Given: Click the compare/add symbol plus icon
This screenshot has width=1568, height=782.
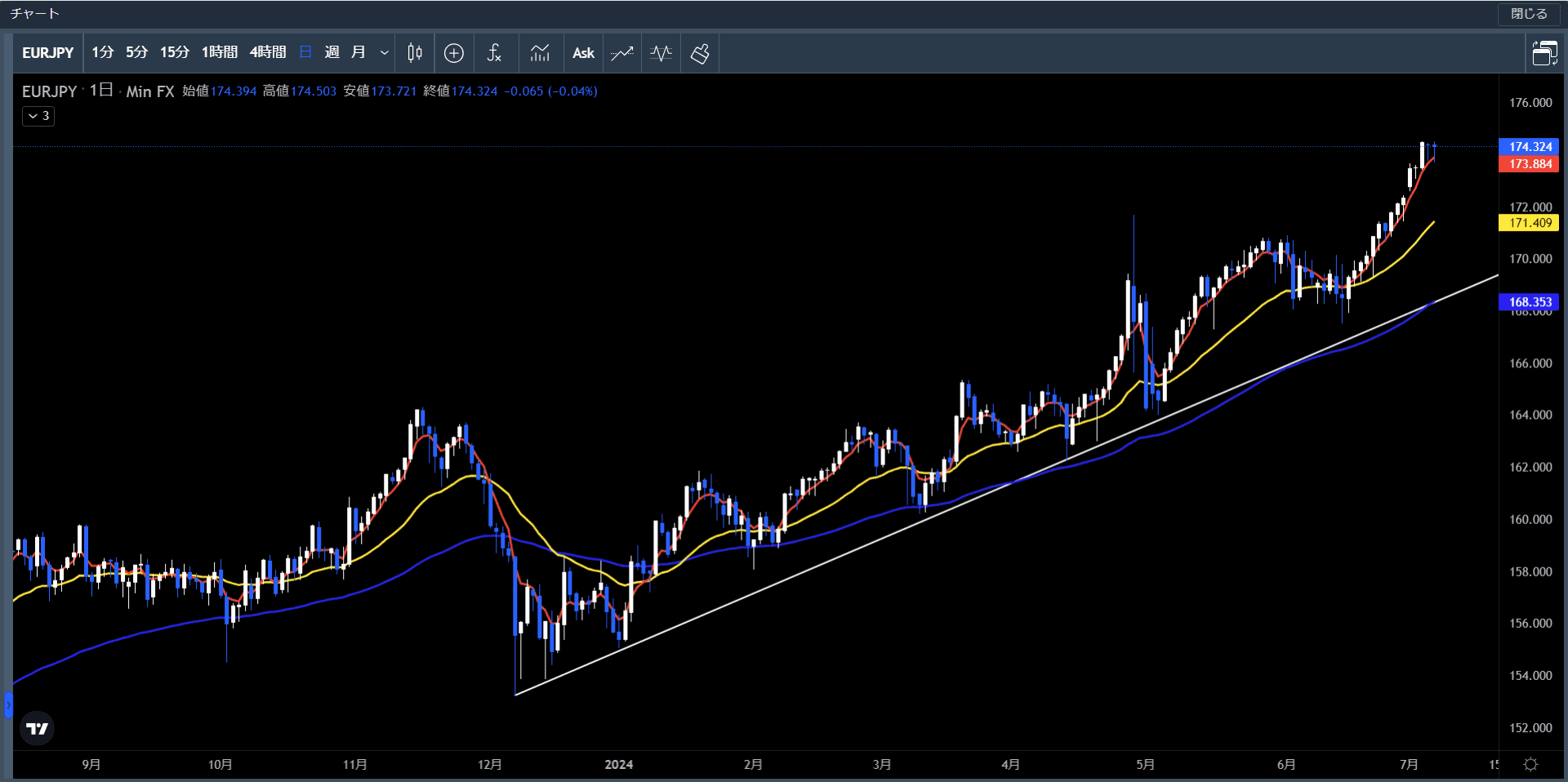Looking at the screenshot, I should coord(454,53).
